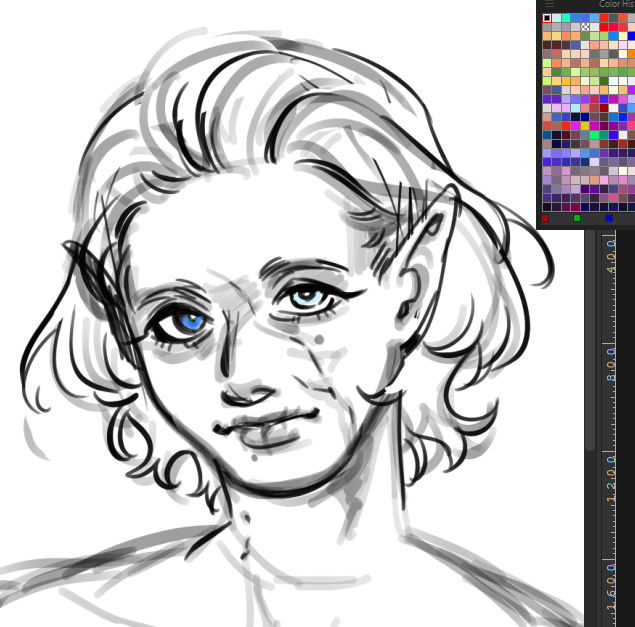Click the small blue square below the palette
This screenshot has height=627, width=635.
609,218
